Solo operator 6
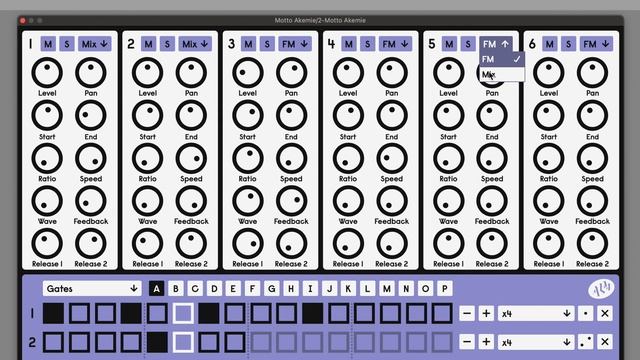The width and height of the screenshot is (640, 360). pyautogui.click(x=569, y=44)
